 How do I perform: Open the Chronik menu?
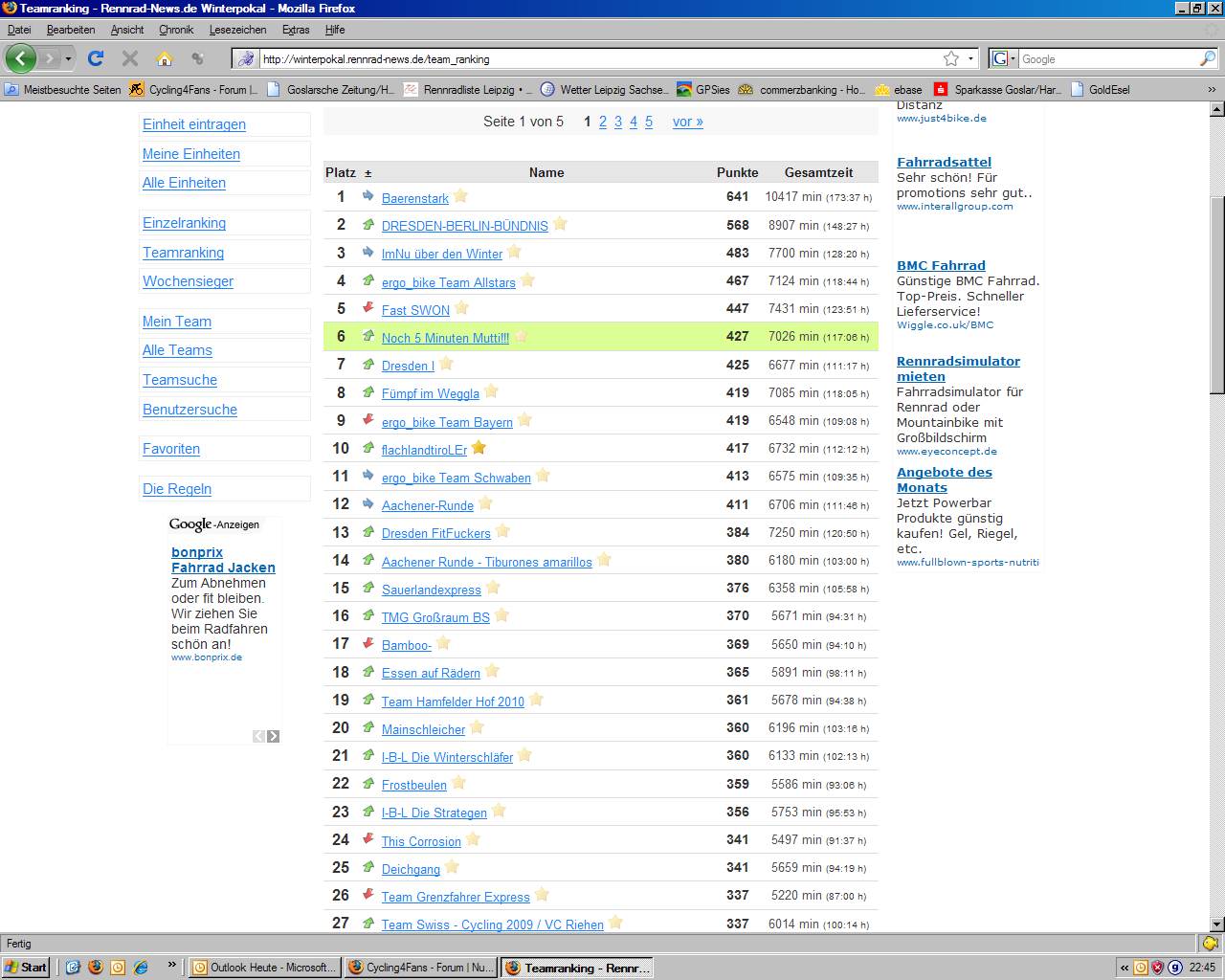(176, 30)
